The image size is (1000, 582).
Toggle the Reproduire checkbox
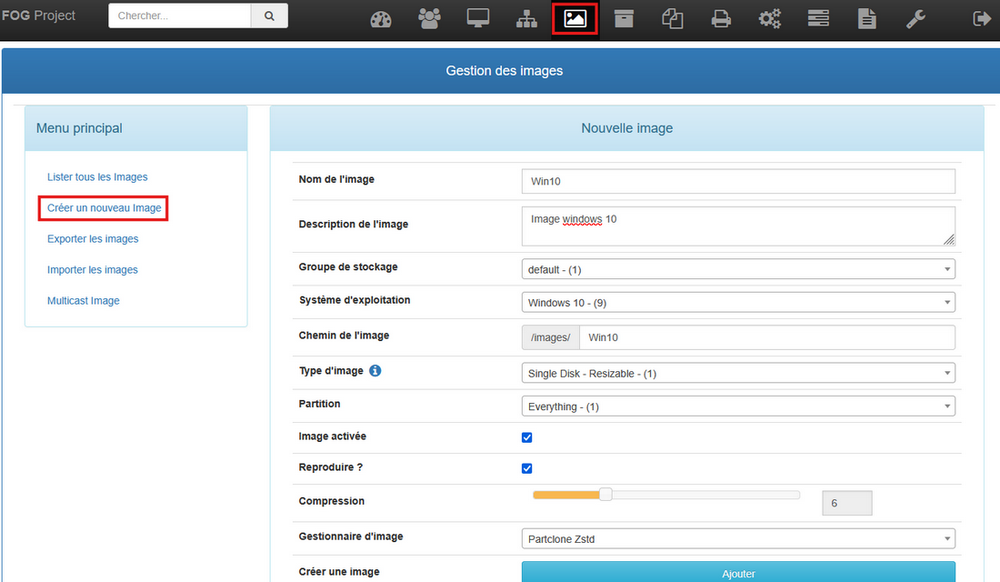click(527, 469)
